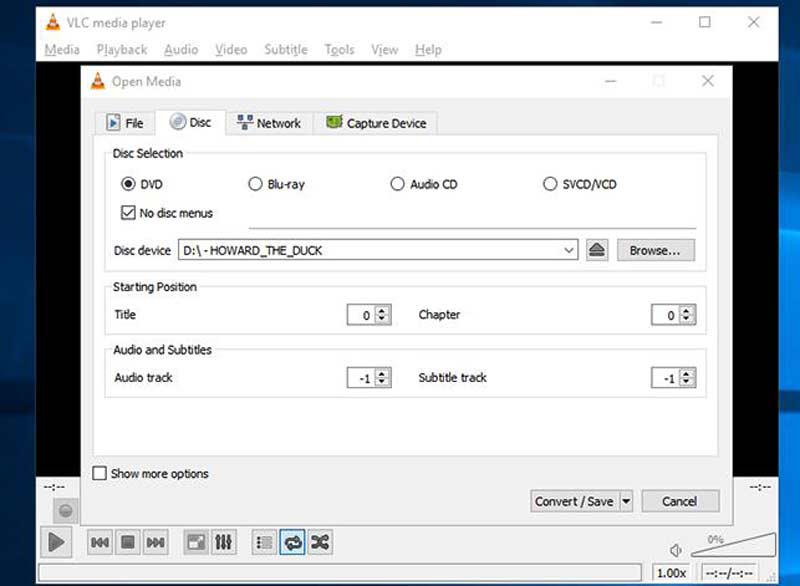Open the Convert / Save dropdown arrow
Image resolution: width=800 pixels, height=586 pixels.
coord(626,501)
